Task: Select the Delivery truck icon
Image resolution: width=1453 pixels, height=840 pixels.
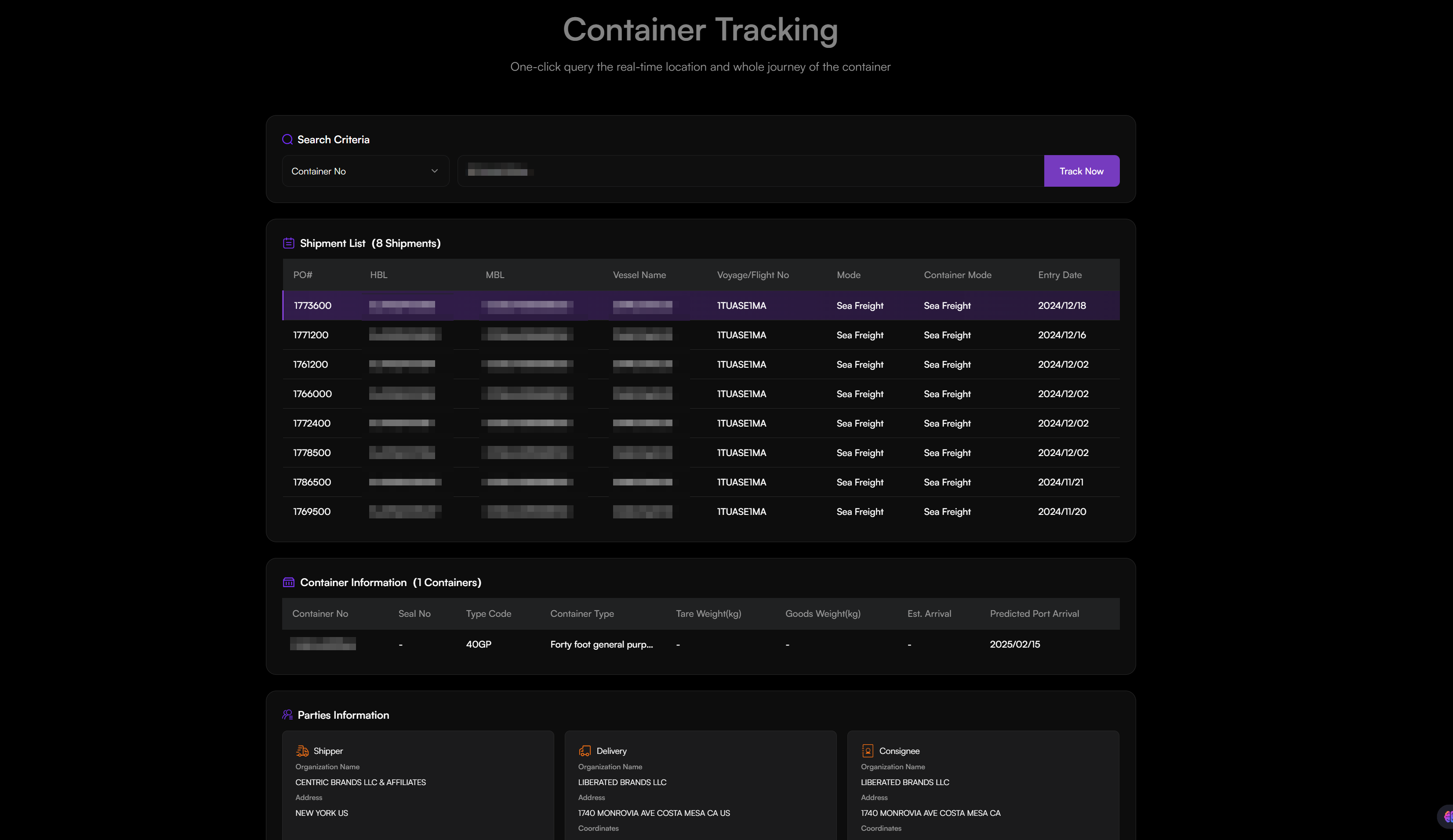Action: click(x=585, y=751)
